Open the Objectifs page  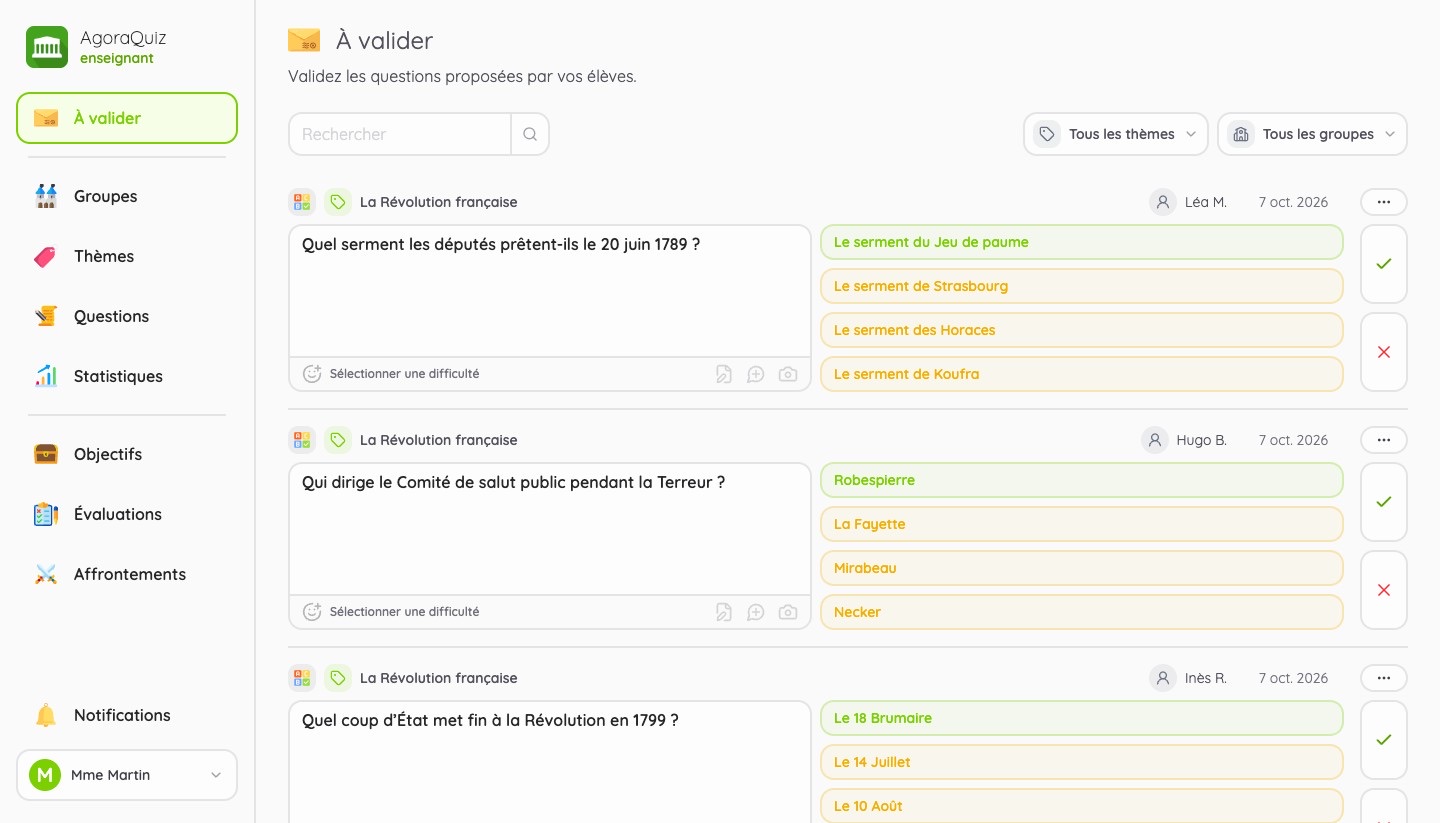coord(127,454)
